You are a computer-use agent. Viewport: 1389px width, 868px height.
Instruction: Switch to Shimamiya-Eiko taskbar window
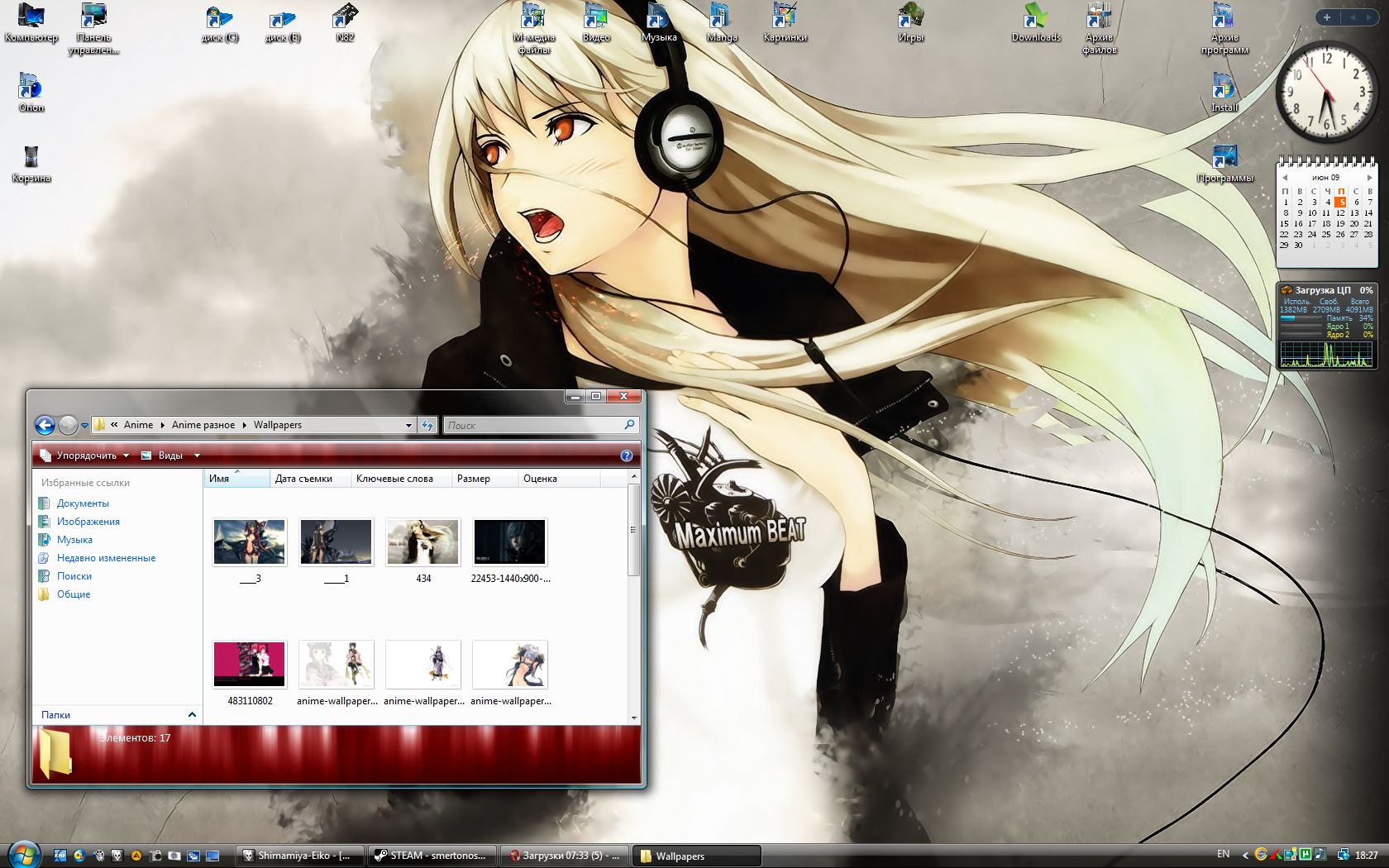coord(302,856)
